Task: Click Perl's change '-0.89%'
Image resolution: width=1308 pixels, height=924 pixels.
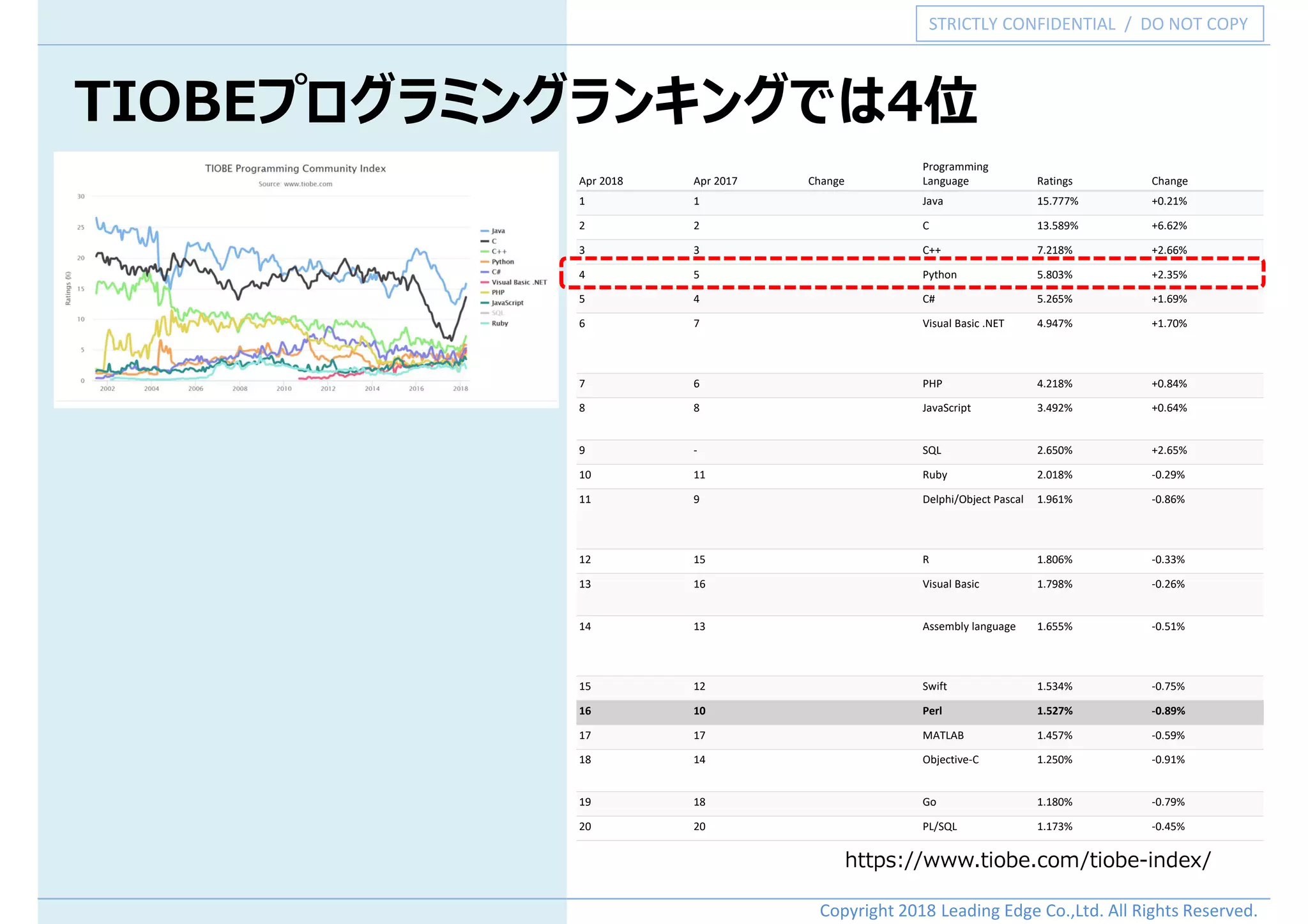Action: point(1168,711)
